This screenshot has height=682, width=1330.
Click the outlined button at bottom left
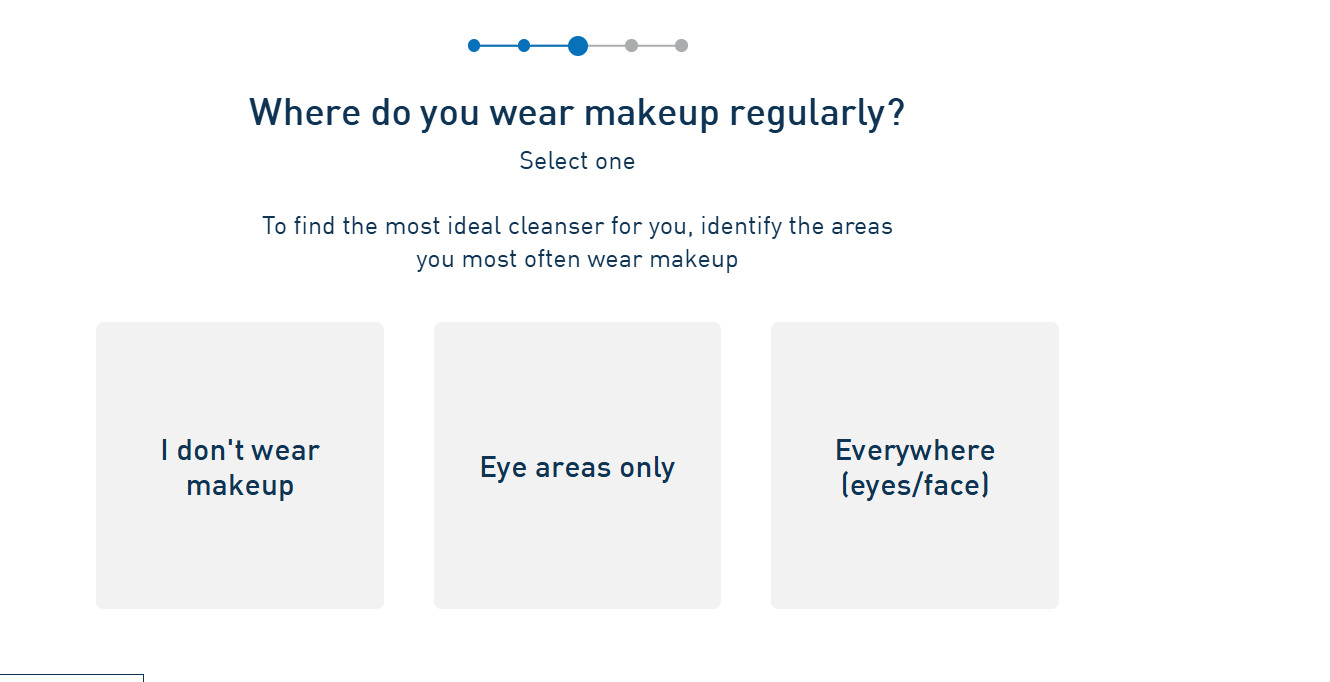(x=71, y=678)
